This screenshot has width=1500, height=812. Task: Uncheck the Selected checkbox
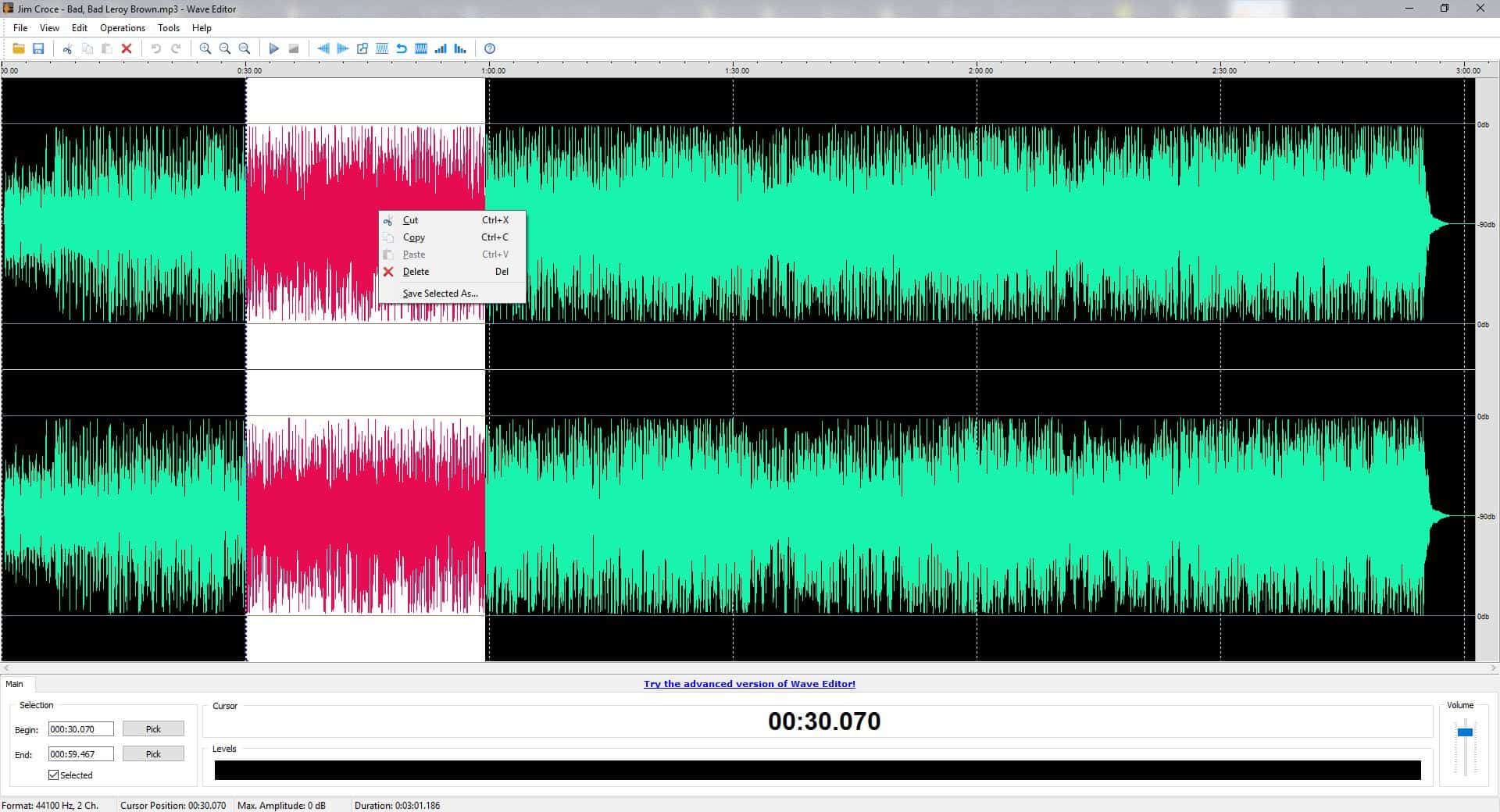click(53, 775)
